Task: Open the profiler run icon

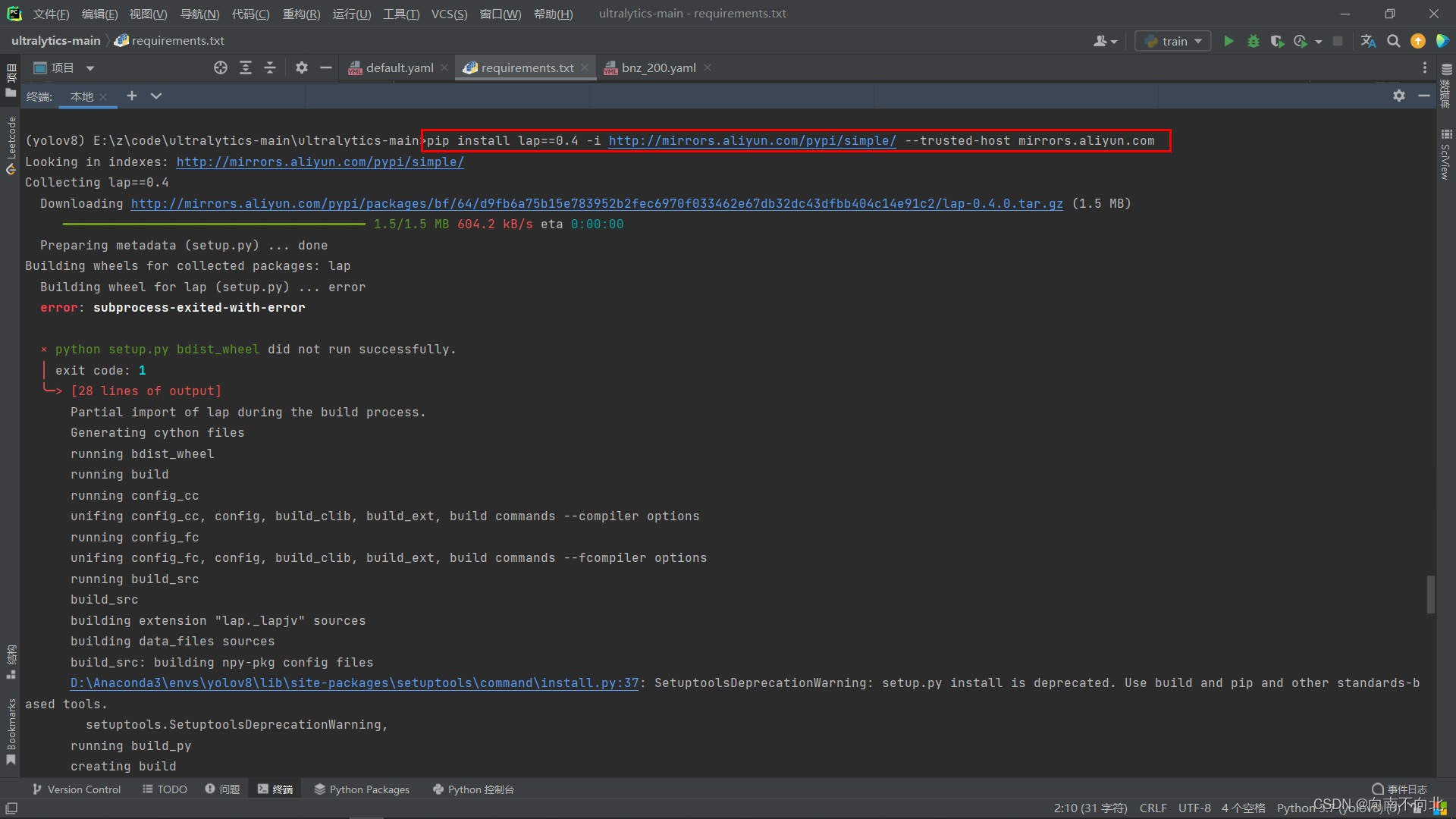Action: point(1301,41)
